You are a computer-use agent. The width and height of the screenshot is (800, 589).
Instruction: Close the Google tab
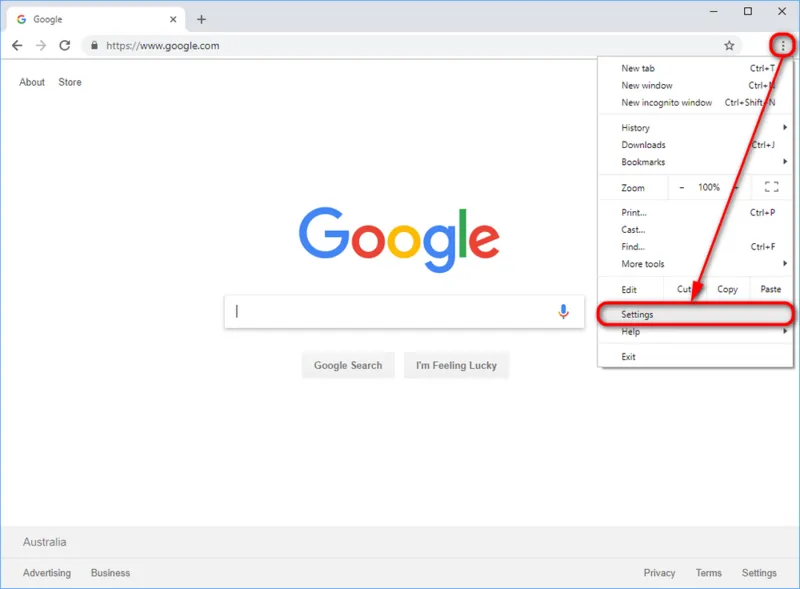(173, 19)
